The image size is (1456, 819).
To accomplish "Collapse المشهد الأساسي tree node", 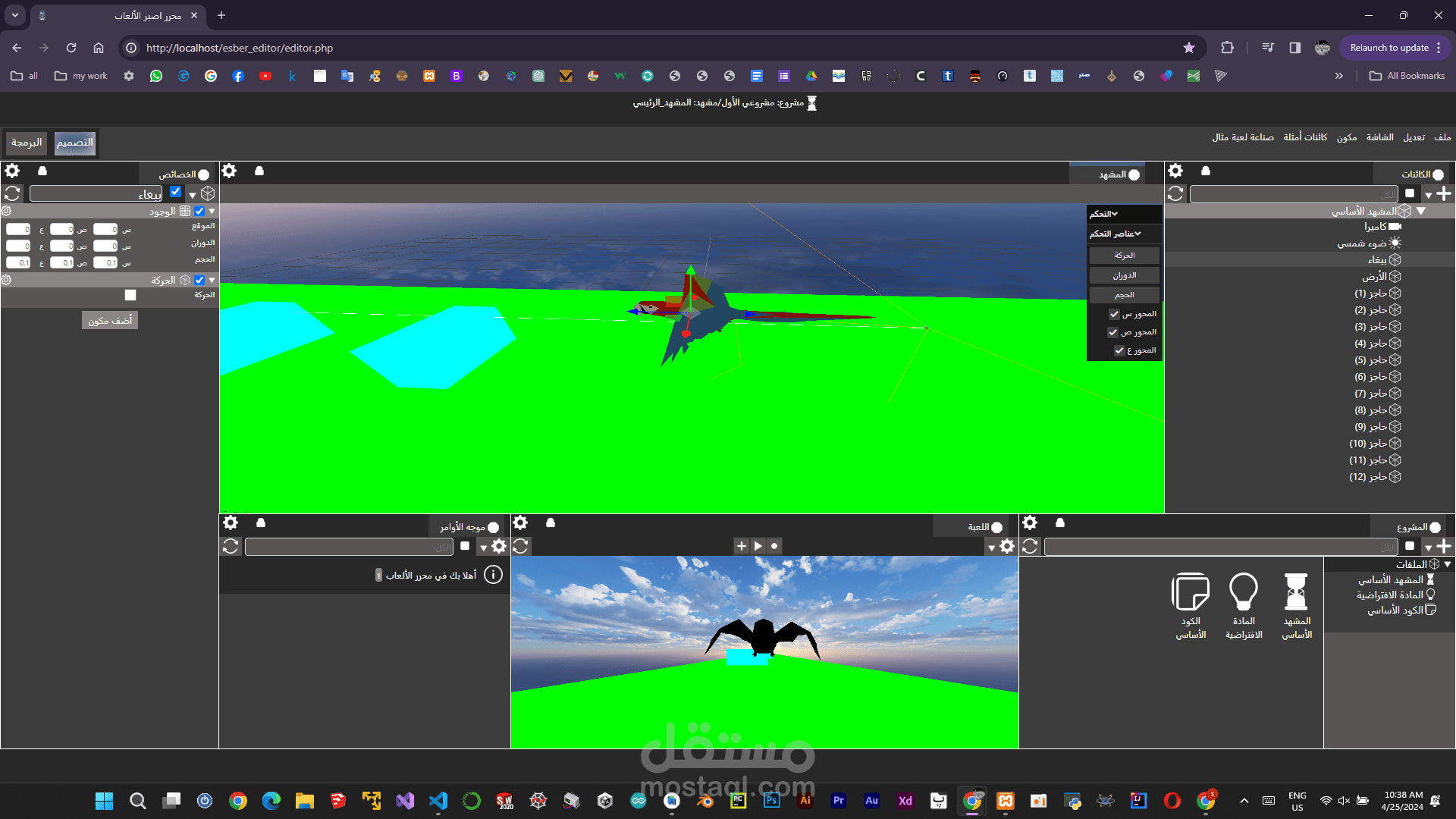I will [x=1421, y=211].
